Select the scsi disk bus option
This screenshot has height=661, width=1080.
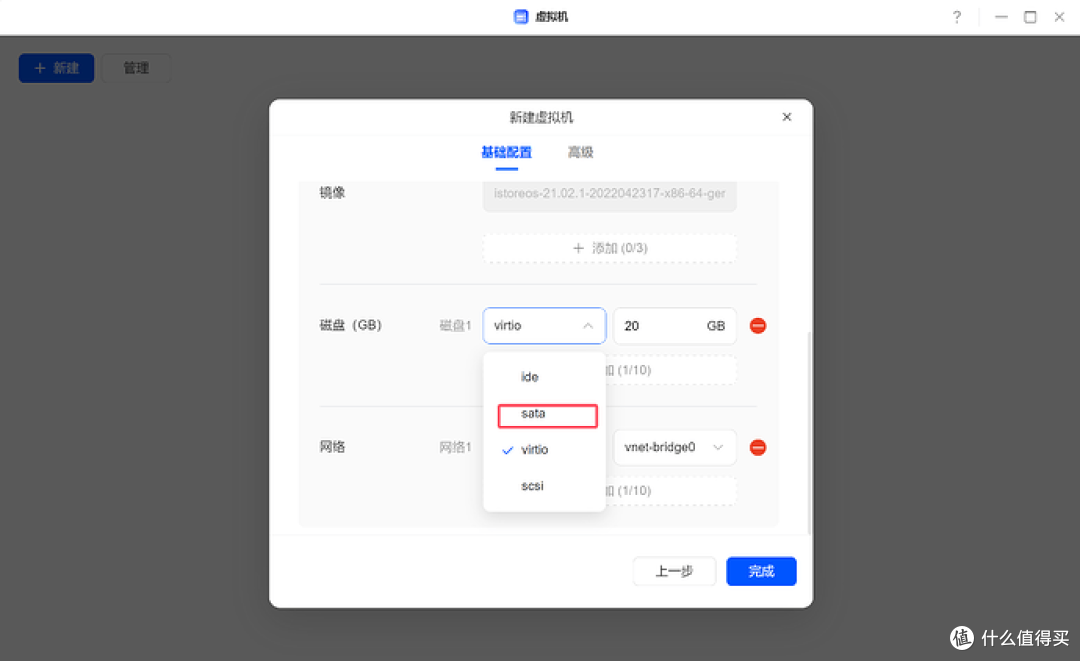tap(531, 485)
